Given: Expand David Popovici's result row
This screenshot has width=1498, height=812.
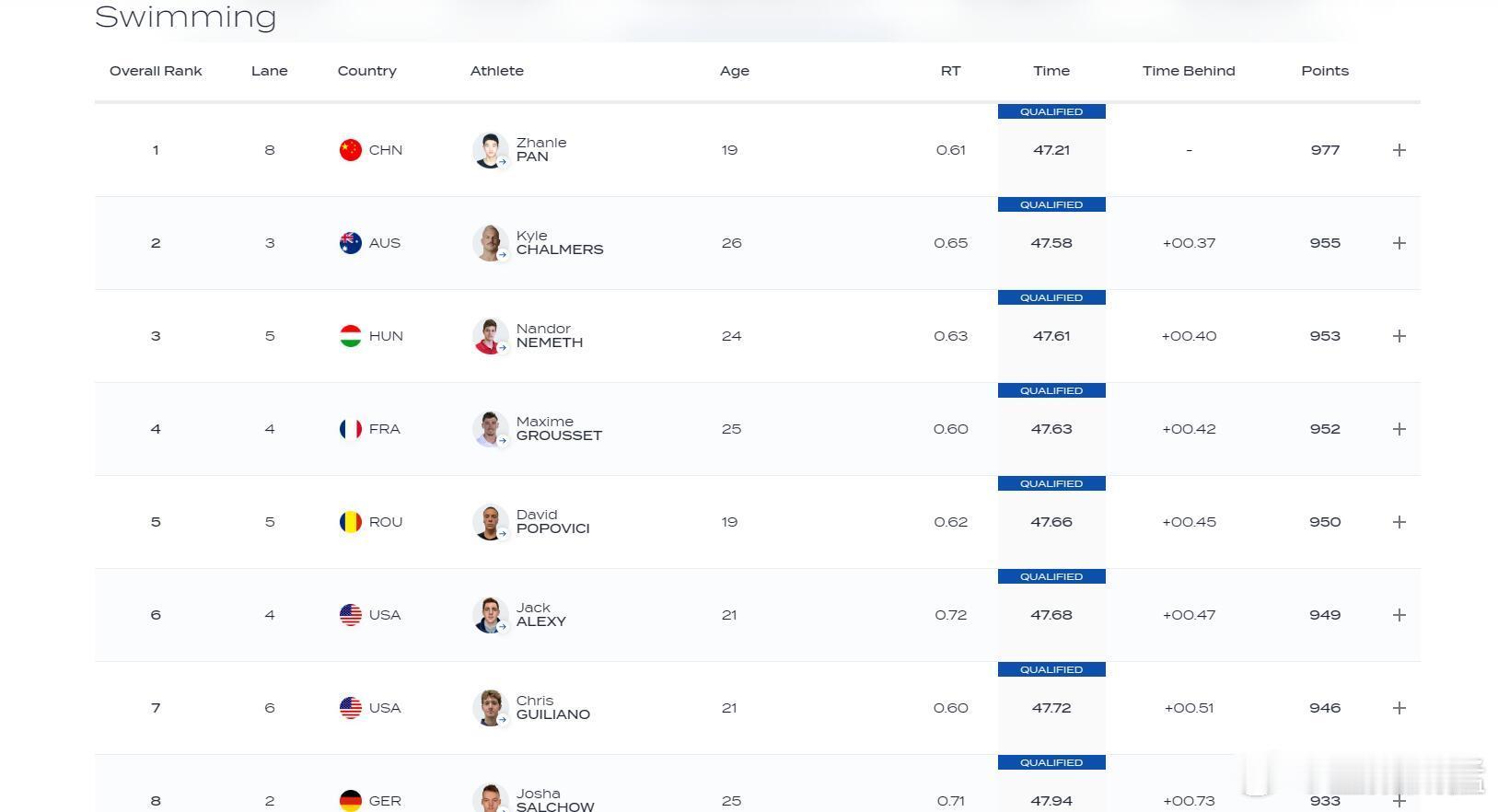Looking at the screenshot, I should pyautogui.click(x=1399, y=522).
